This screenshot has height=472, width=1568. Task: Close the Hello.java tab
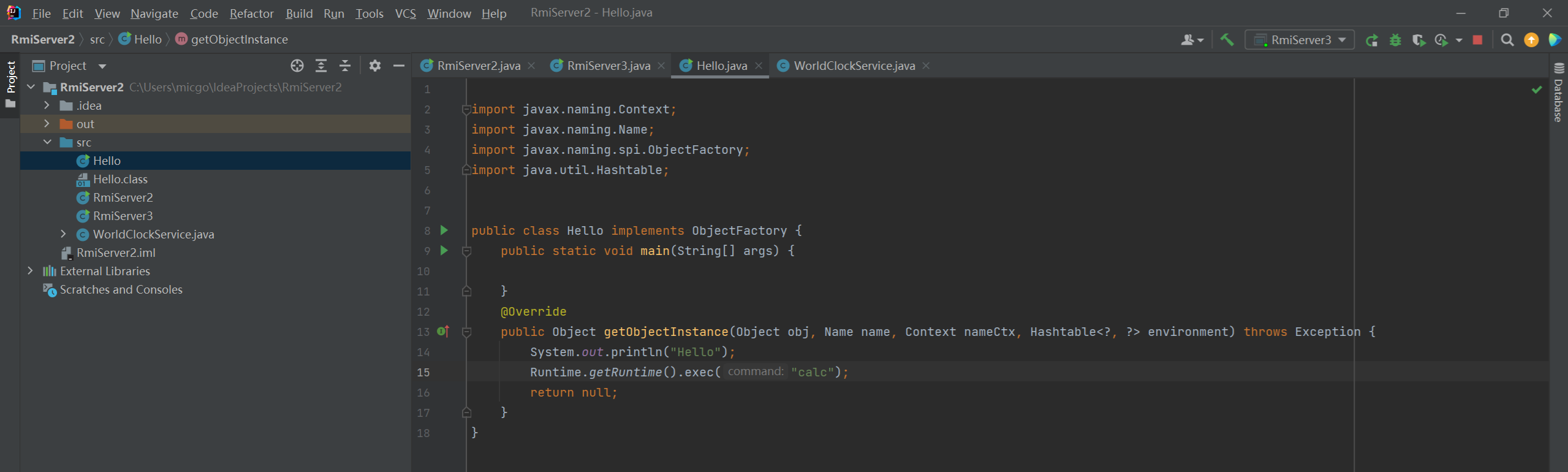759,66
